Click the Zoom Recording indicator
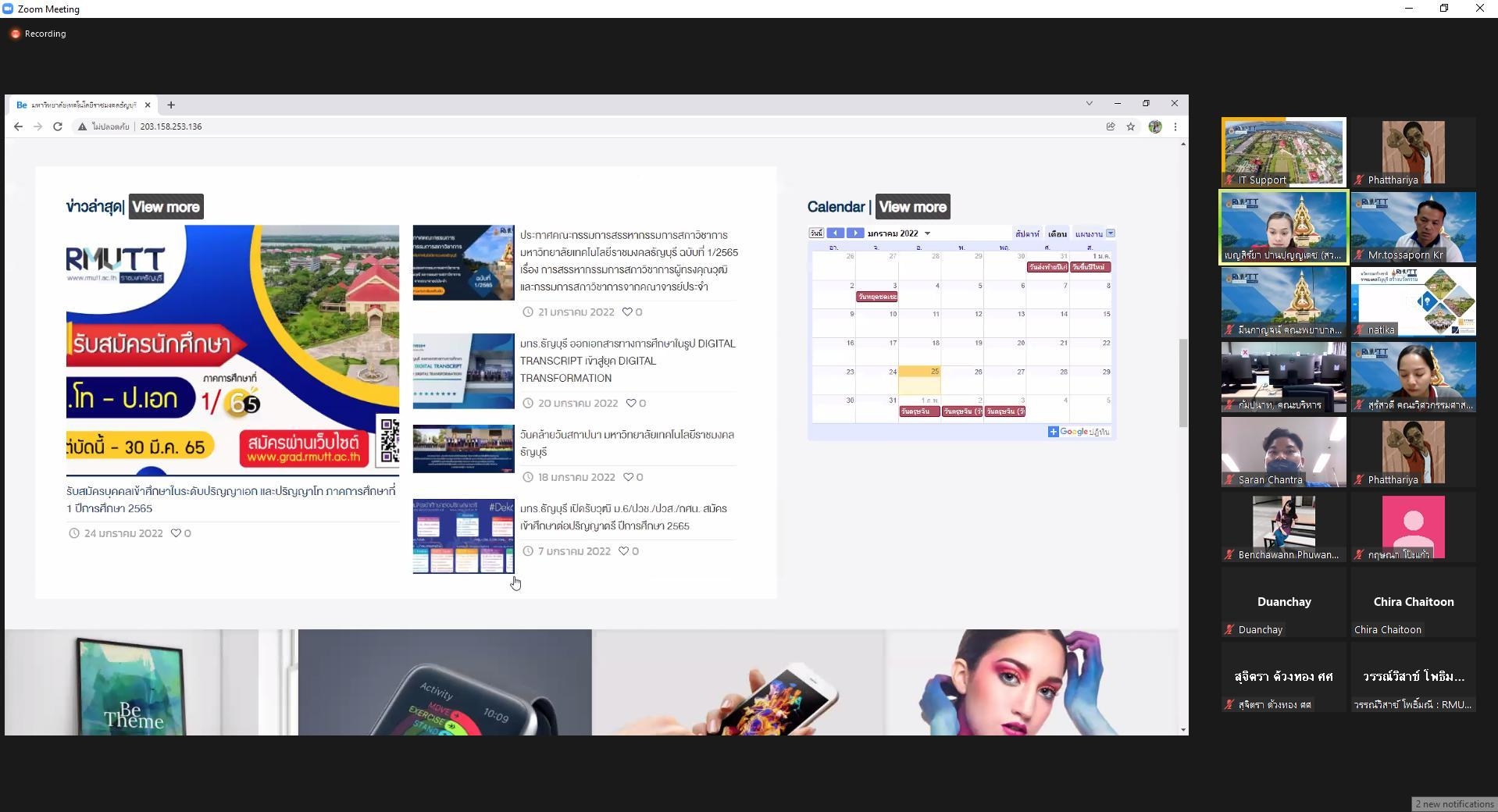This screenshot has width=1498, height=812. [x=38, y=34]
